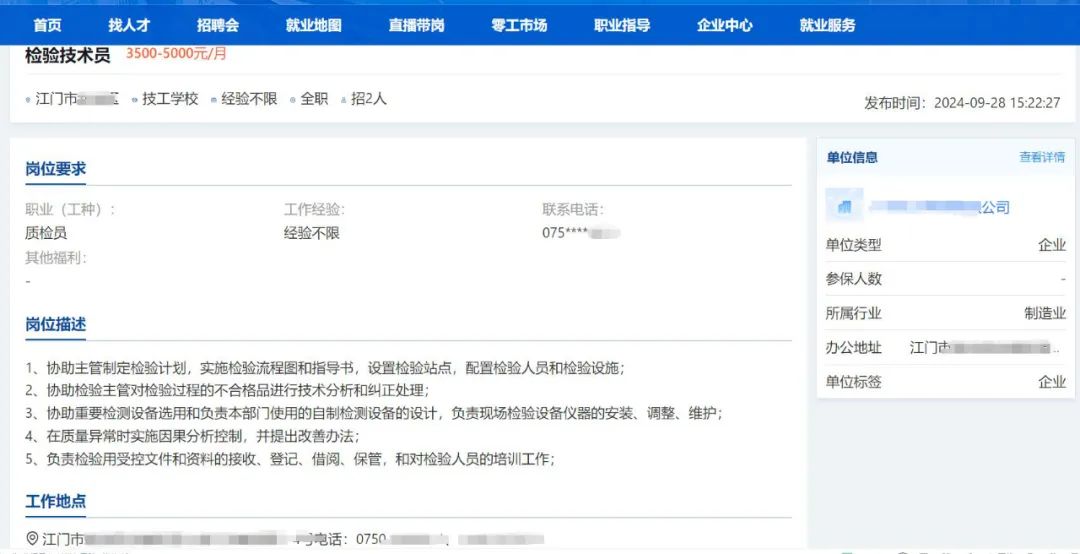
Task: Open the blurred company name link
Action: pos(938,207)
